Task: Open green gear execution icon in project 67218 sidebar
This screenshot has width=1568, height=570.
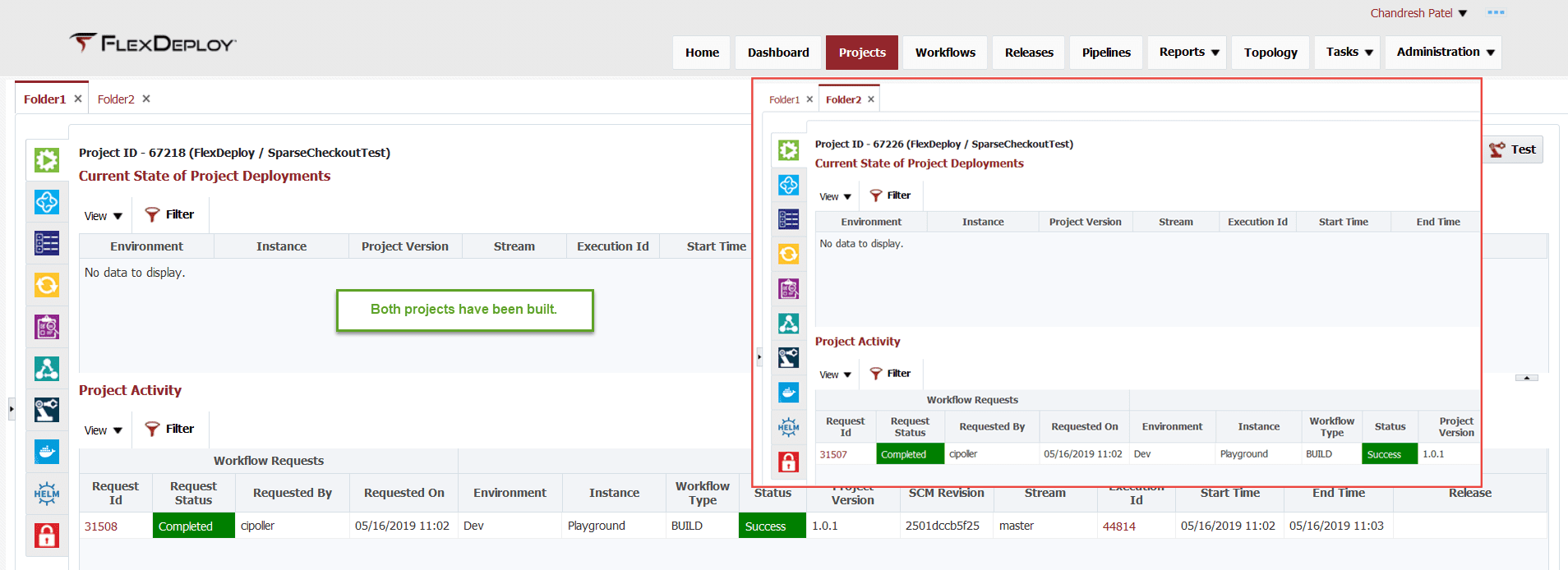Action: pos(47,159)
